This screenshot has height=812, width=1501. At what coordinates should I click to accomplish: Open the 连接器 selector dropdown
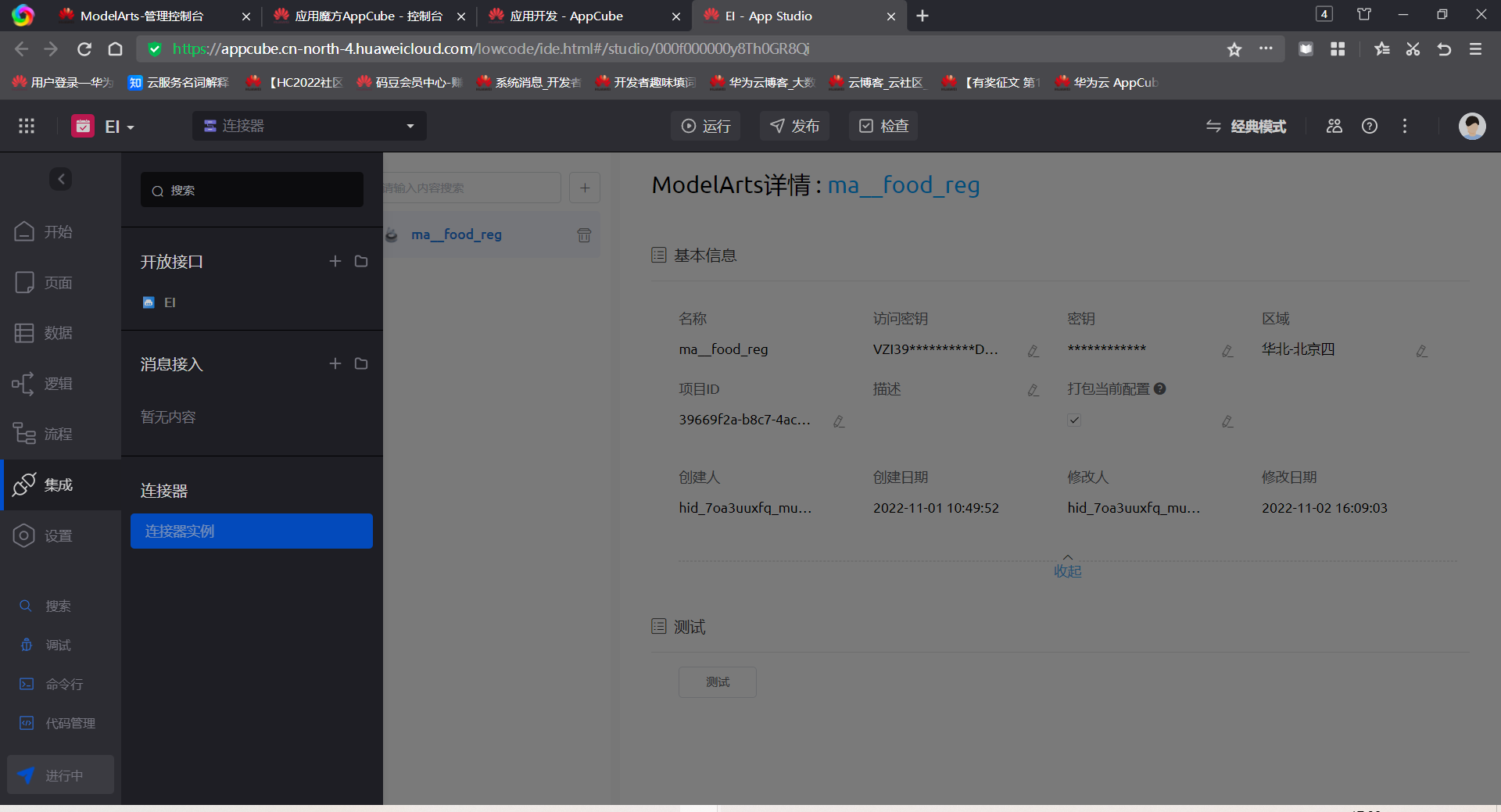coord(310,126)
